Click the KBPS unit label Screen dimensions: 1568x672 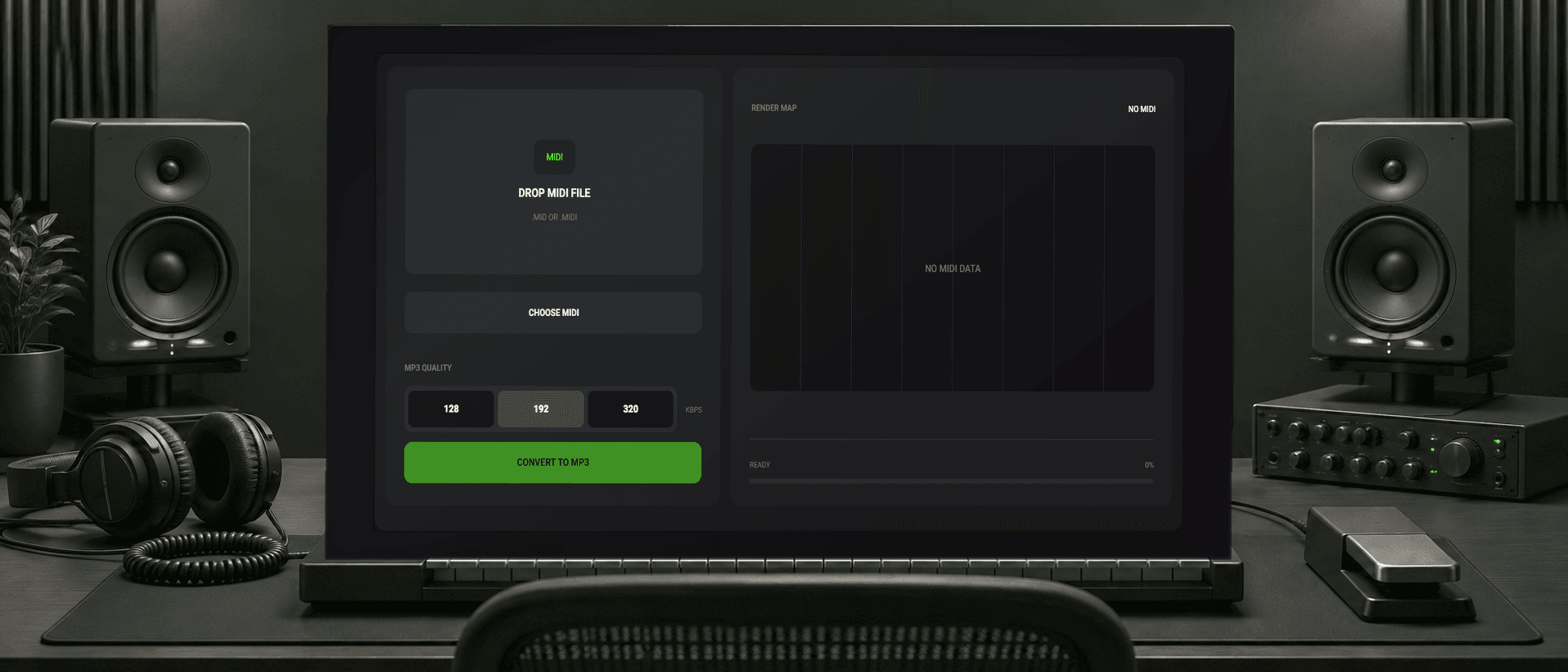coord(693,410)
